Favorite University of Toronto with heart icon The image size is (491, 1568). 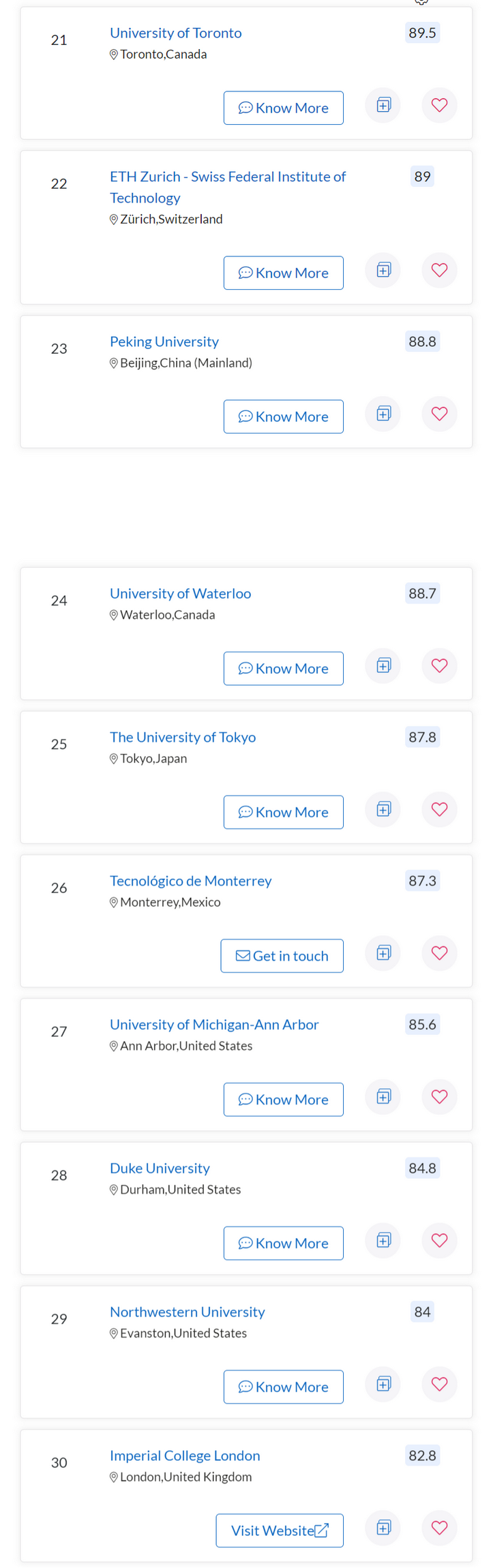(439, 105)
